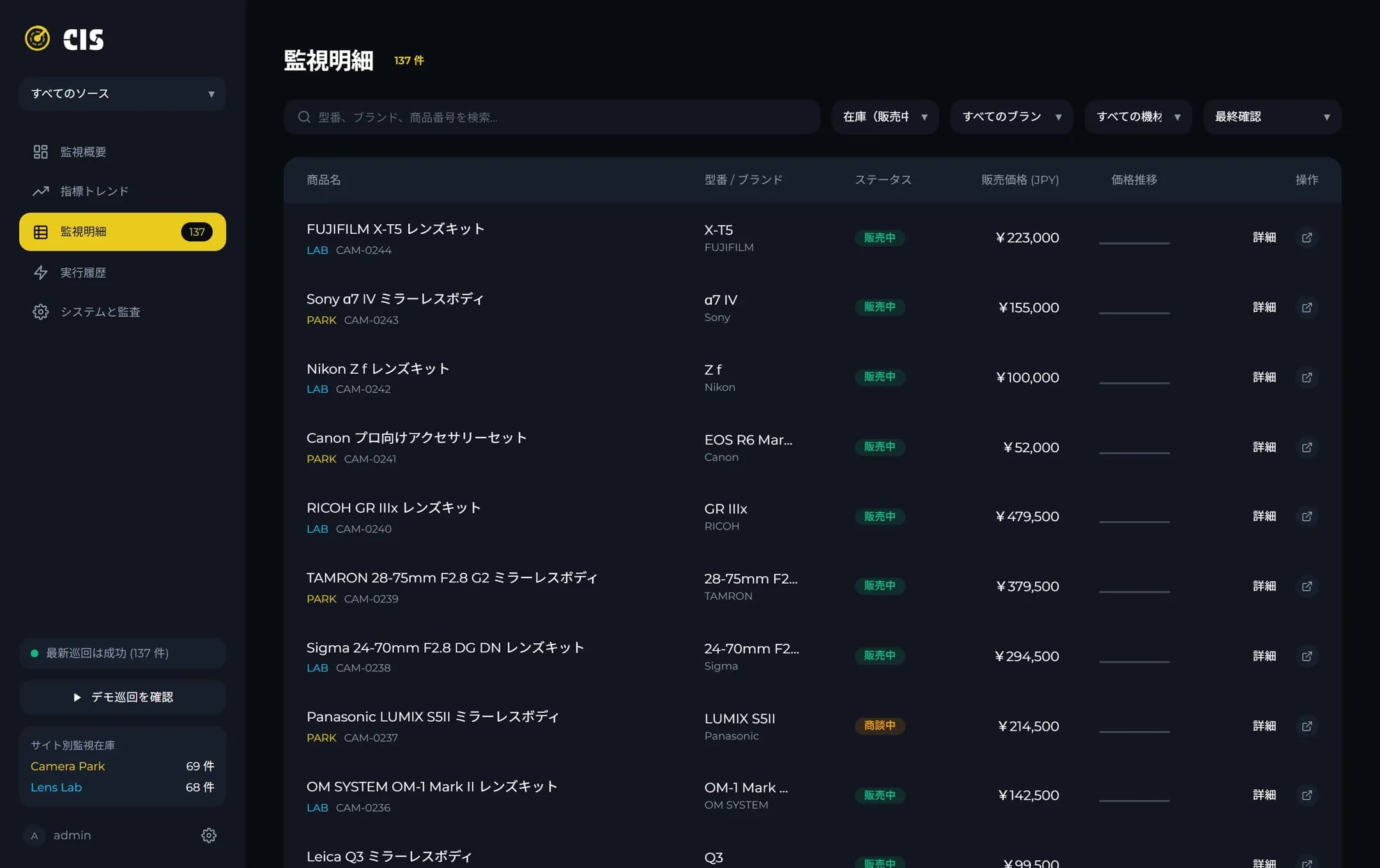Open external link for Panasonic LUMIX S5II
The image size is (1380, 868).
(1307, 726)
